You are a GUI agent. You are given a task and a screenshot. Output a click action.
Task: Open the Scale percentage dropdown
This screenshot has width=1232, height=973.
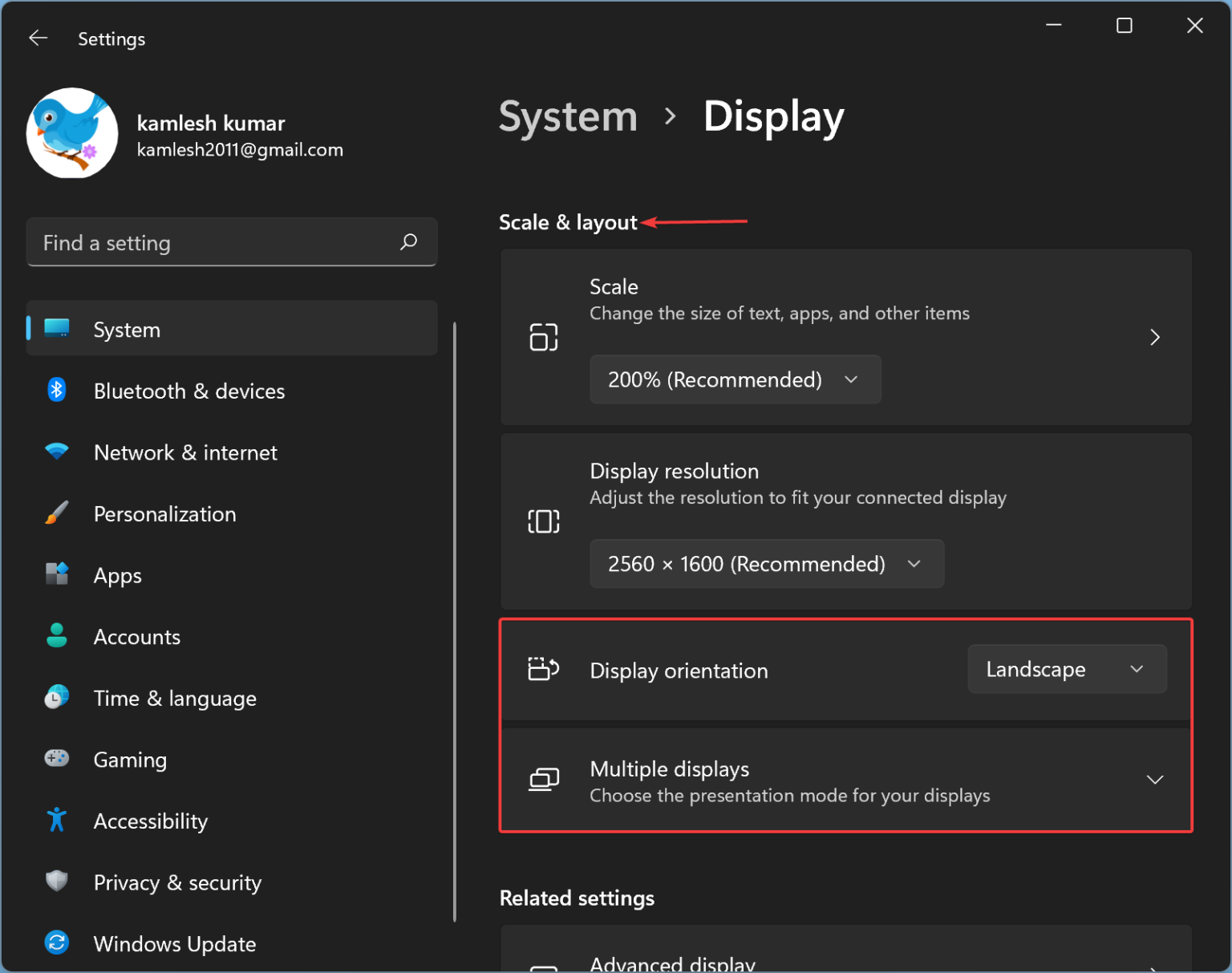tap(735, 379)
